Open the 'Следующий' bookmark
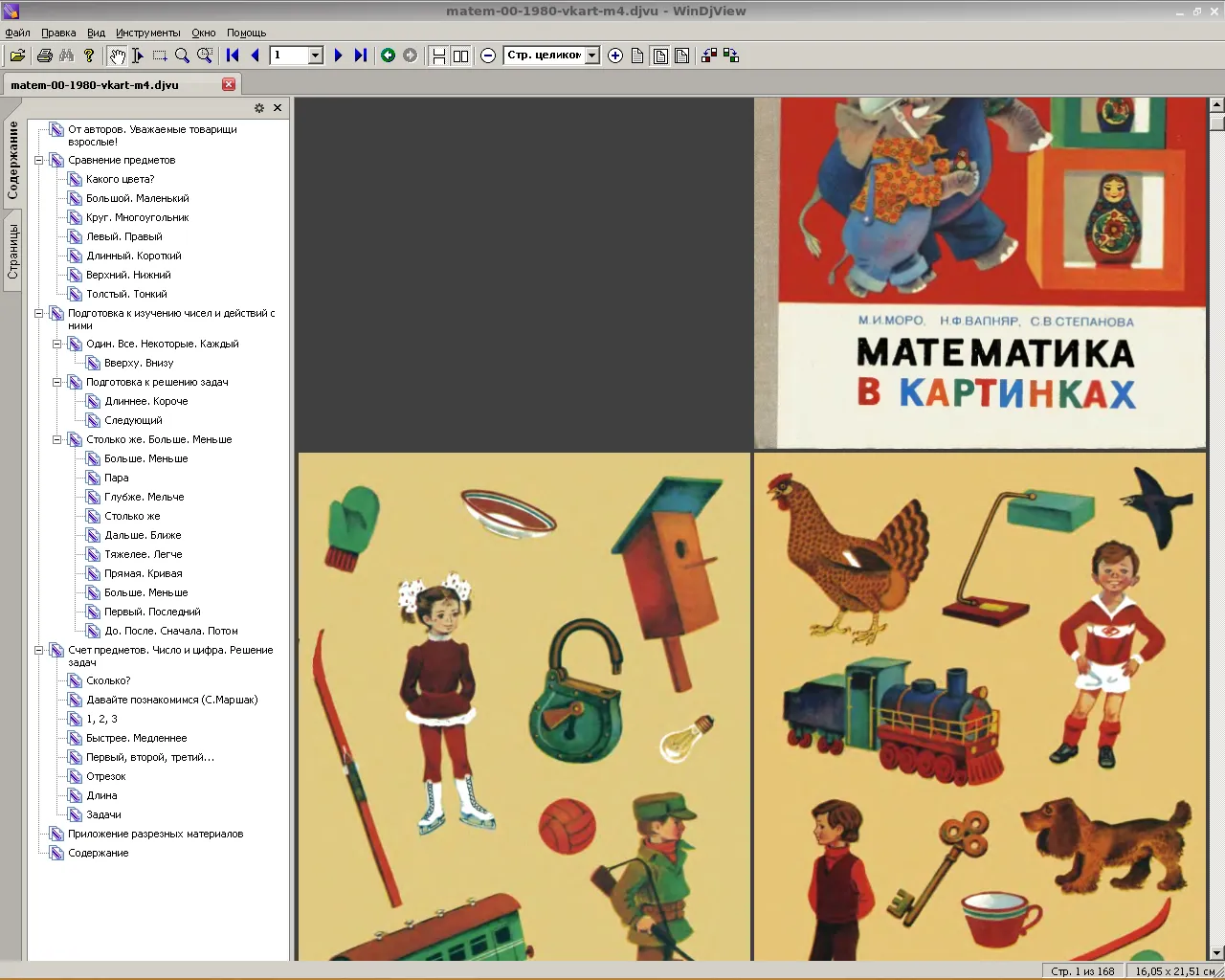The width and height of the screenshot is (1225, 980). pyautogui.click(x=133, y=420)
